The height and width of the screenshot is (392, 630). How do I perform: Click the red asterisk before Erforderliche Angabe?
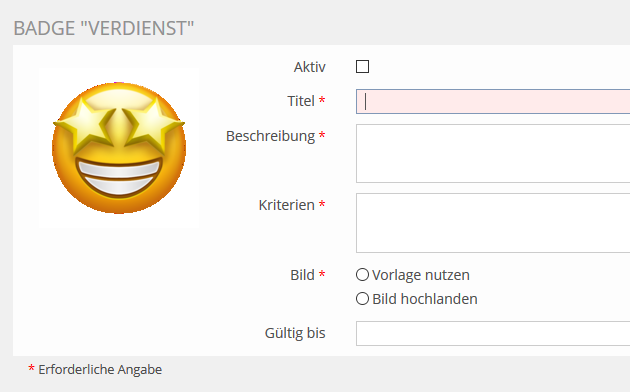tap(31, 368)
